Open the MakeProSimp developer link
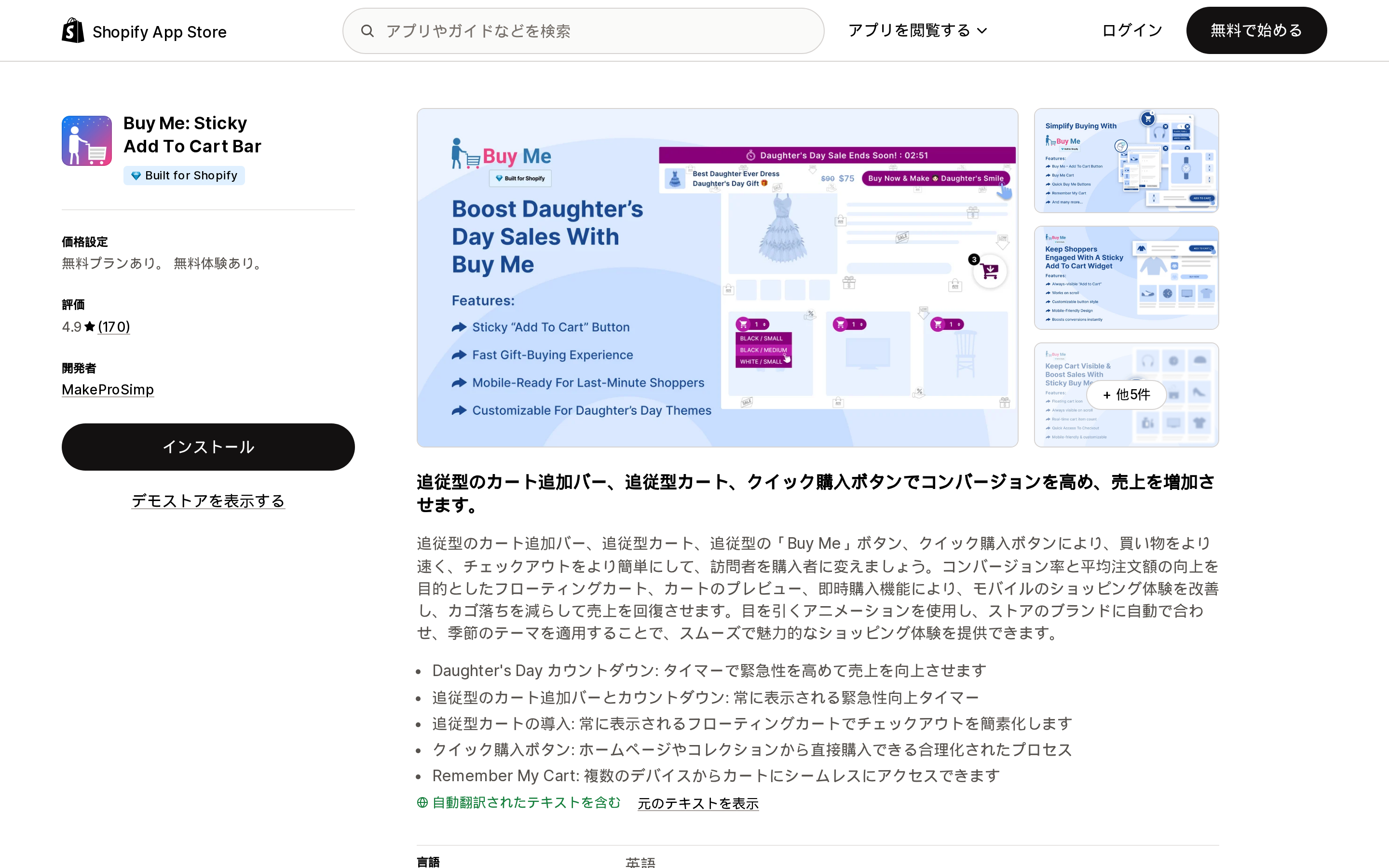Image resolution: width=1389 pixels, height=868 pixels. [108, 390]
